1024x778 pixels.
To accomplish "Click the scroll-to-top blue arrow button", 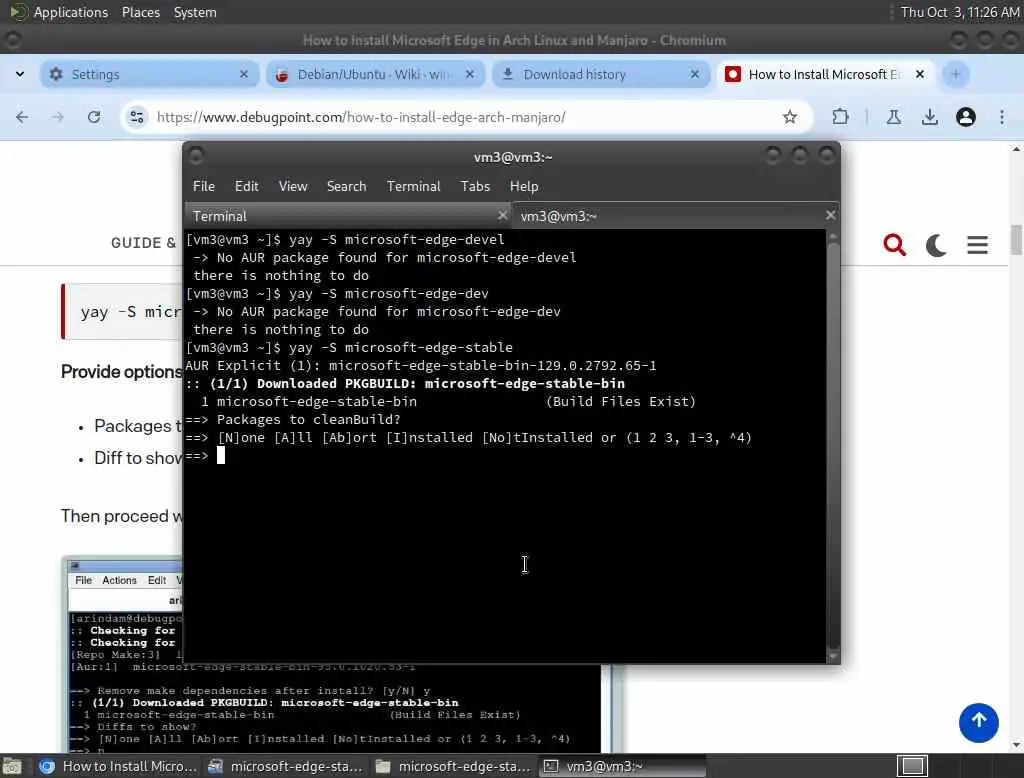I will [x=978, y=722].
